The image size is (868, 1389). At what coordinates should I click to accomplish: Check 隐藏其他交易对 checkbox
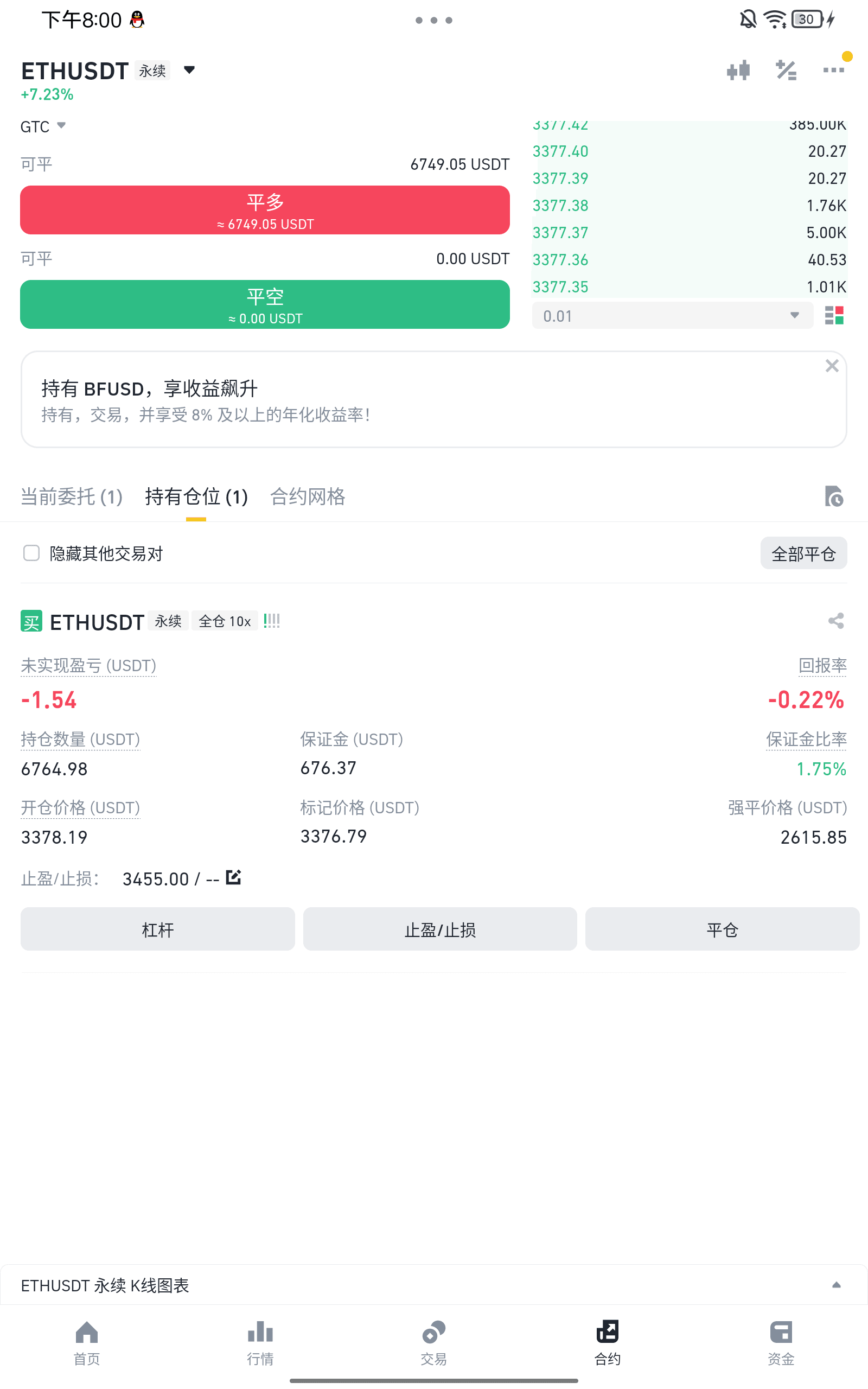point(31,553)
